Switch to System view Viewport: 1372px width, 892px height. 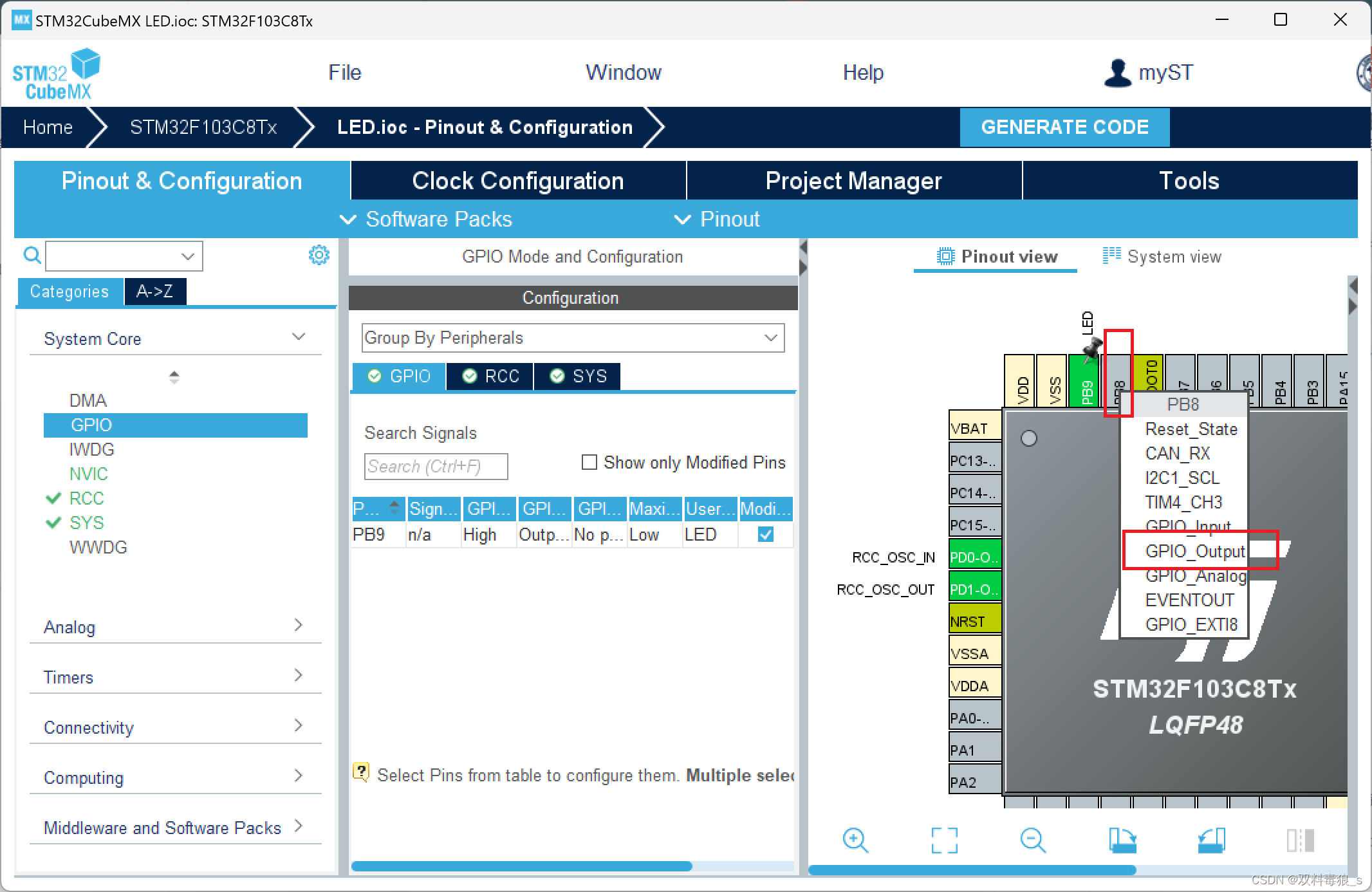1162,257
